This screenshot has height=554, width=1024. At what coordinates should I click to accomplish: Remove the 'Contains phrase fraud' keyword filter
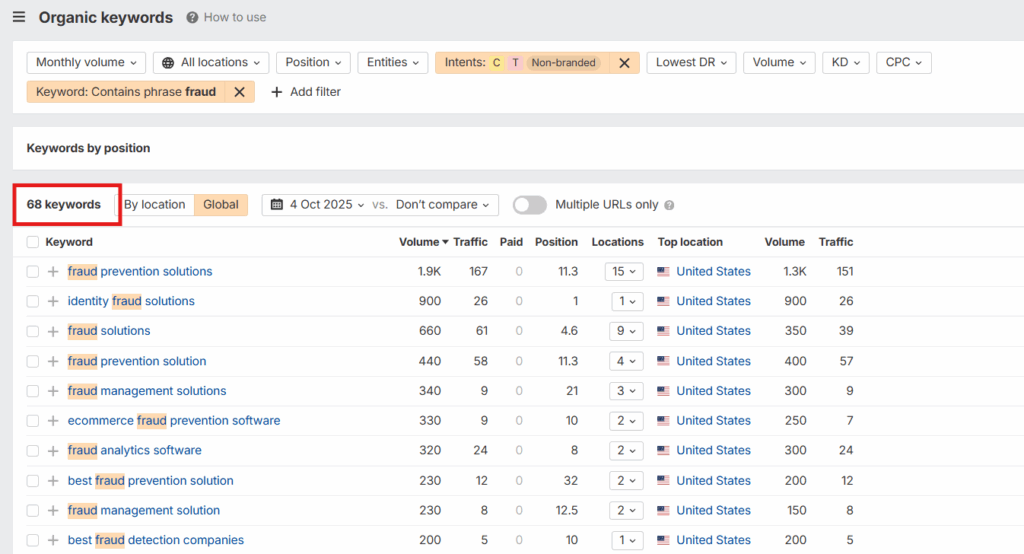coord(239,92)
